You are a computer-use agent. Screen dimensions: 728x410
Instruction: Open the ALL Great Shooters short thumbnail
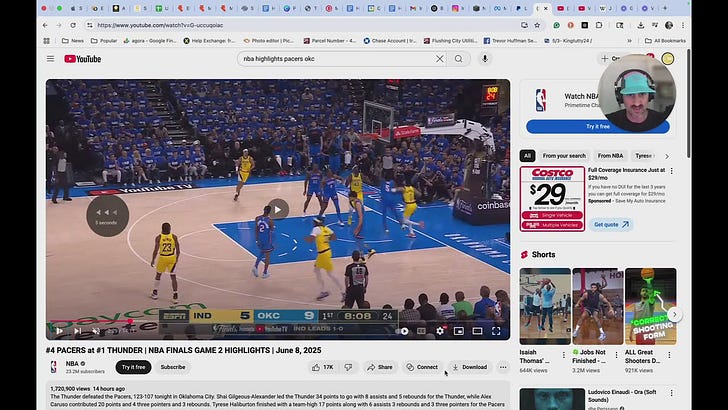pyautogui.click(x=650, y=306)
